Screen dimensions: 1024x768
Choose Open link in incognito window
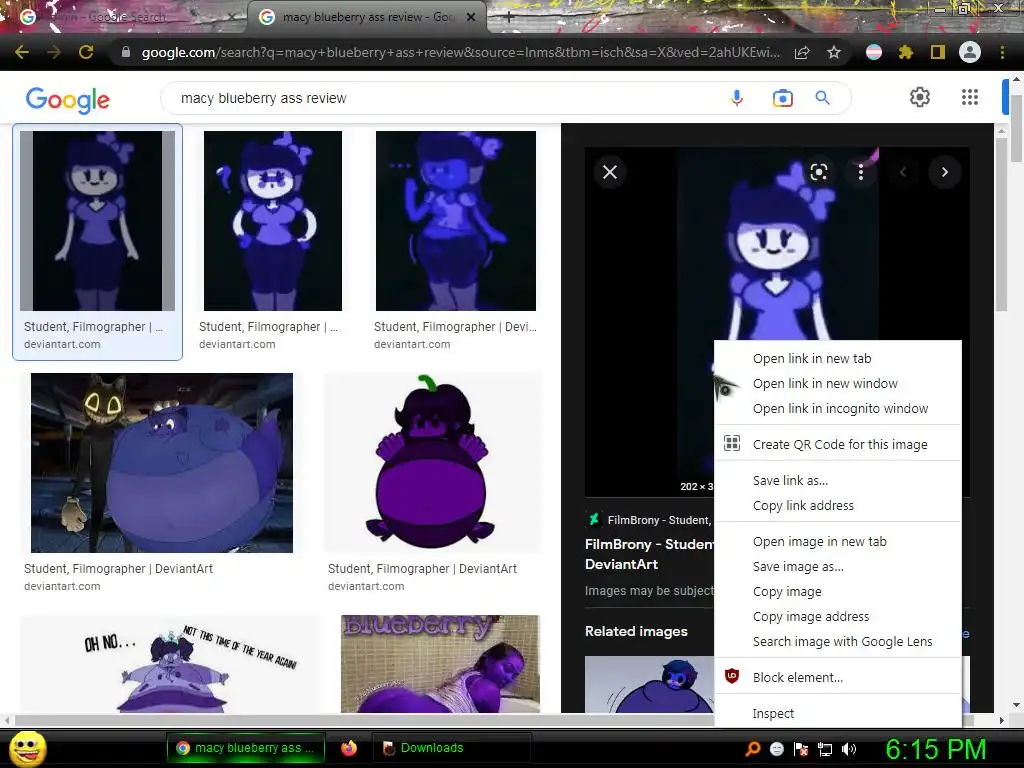(x=838, y=408)
